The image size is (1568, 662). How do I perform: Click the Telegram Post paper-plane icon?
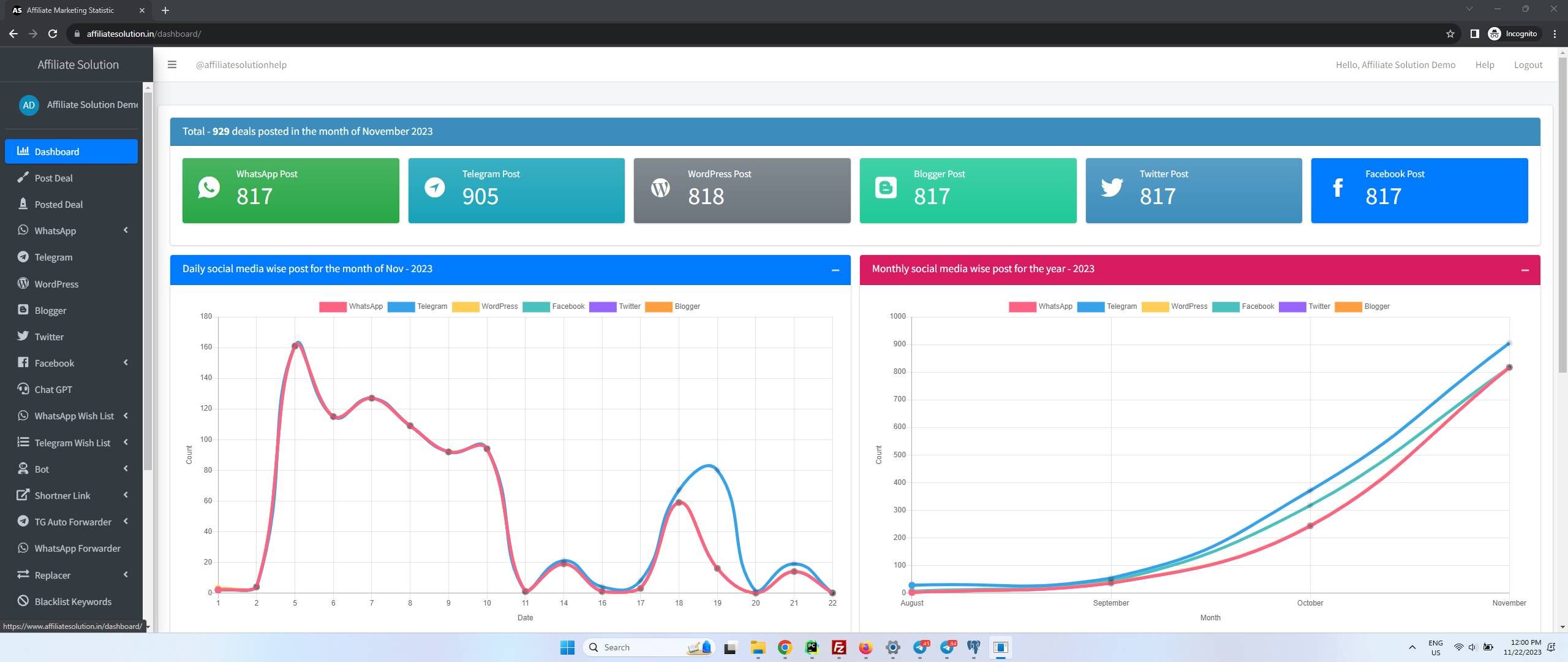coord(435,188)
